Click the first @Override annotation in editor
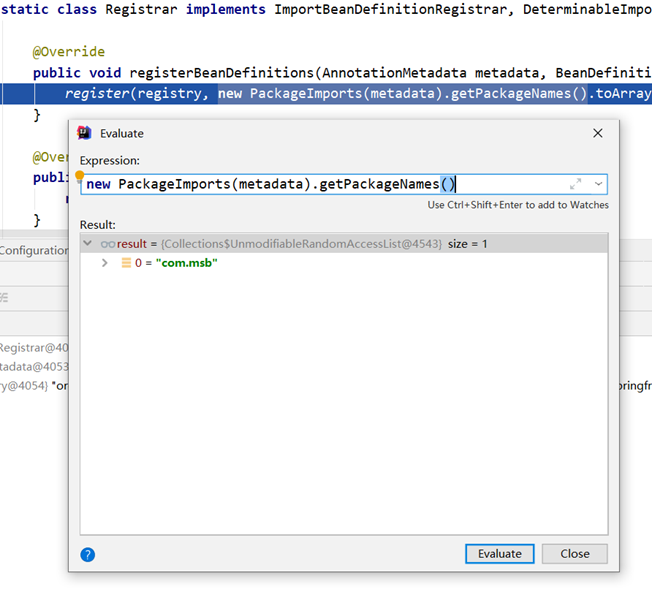The height and width of the screenshot is (592, 652). point(69,52)
